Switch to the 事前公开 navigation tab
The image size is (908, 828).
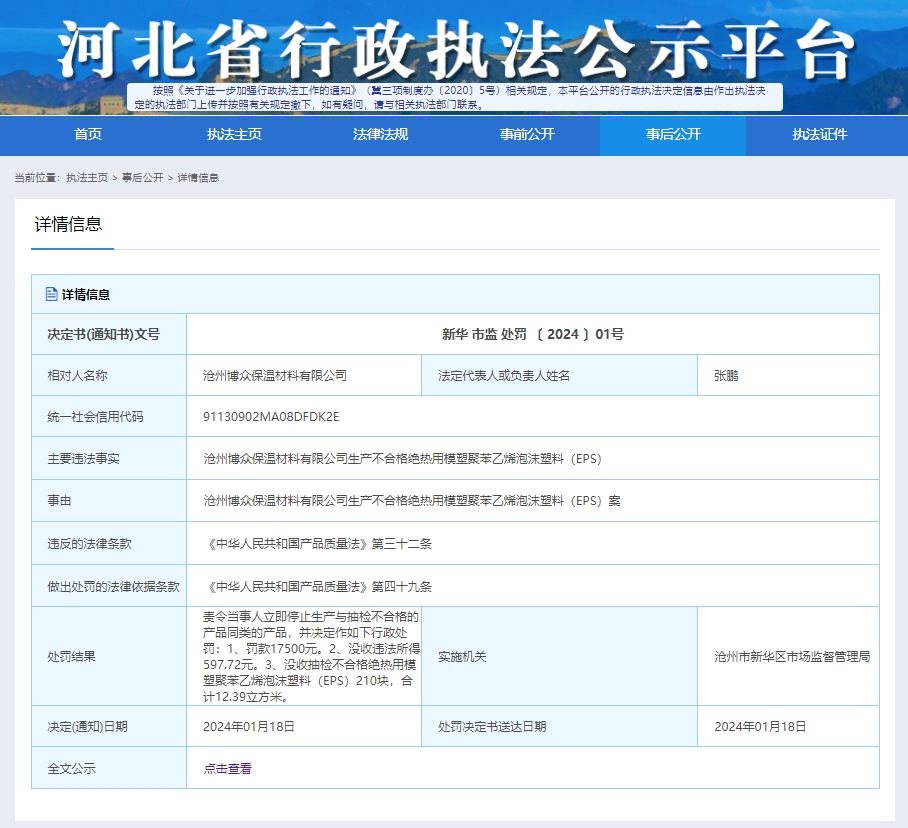(x=527, y=135)
